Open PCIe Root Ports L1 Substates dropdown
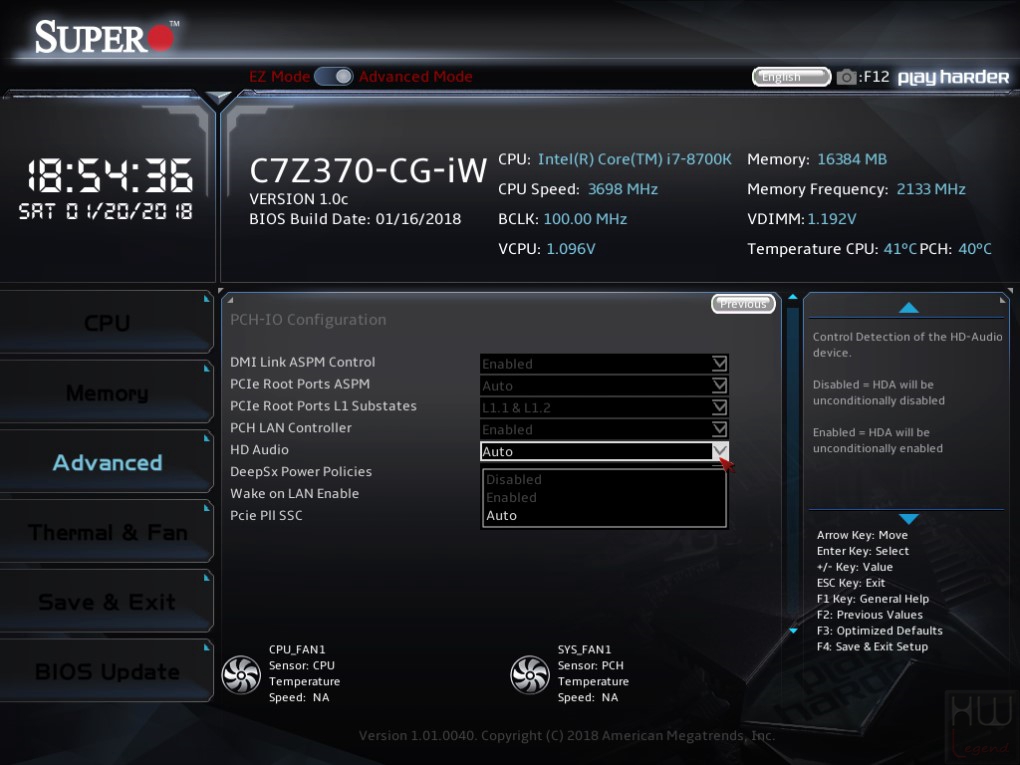Image resolution: width=1020 pixels, height=765 pixels. click(604, 408)
